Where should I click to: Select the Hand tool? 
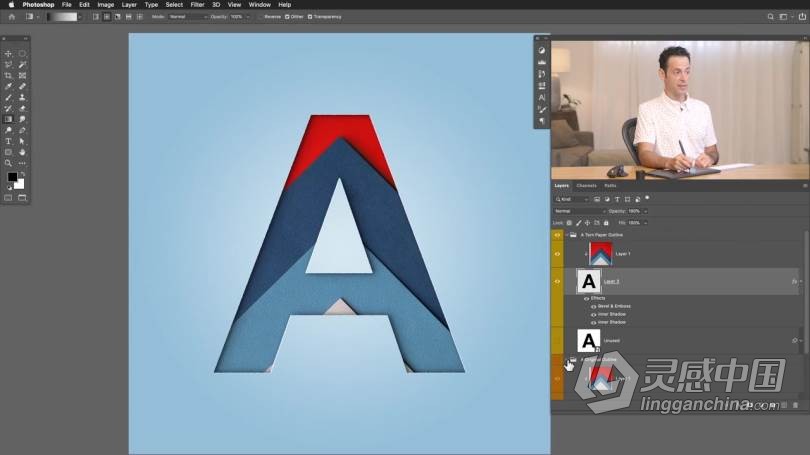click(x=22, y=152)
